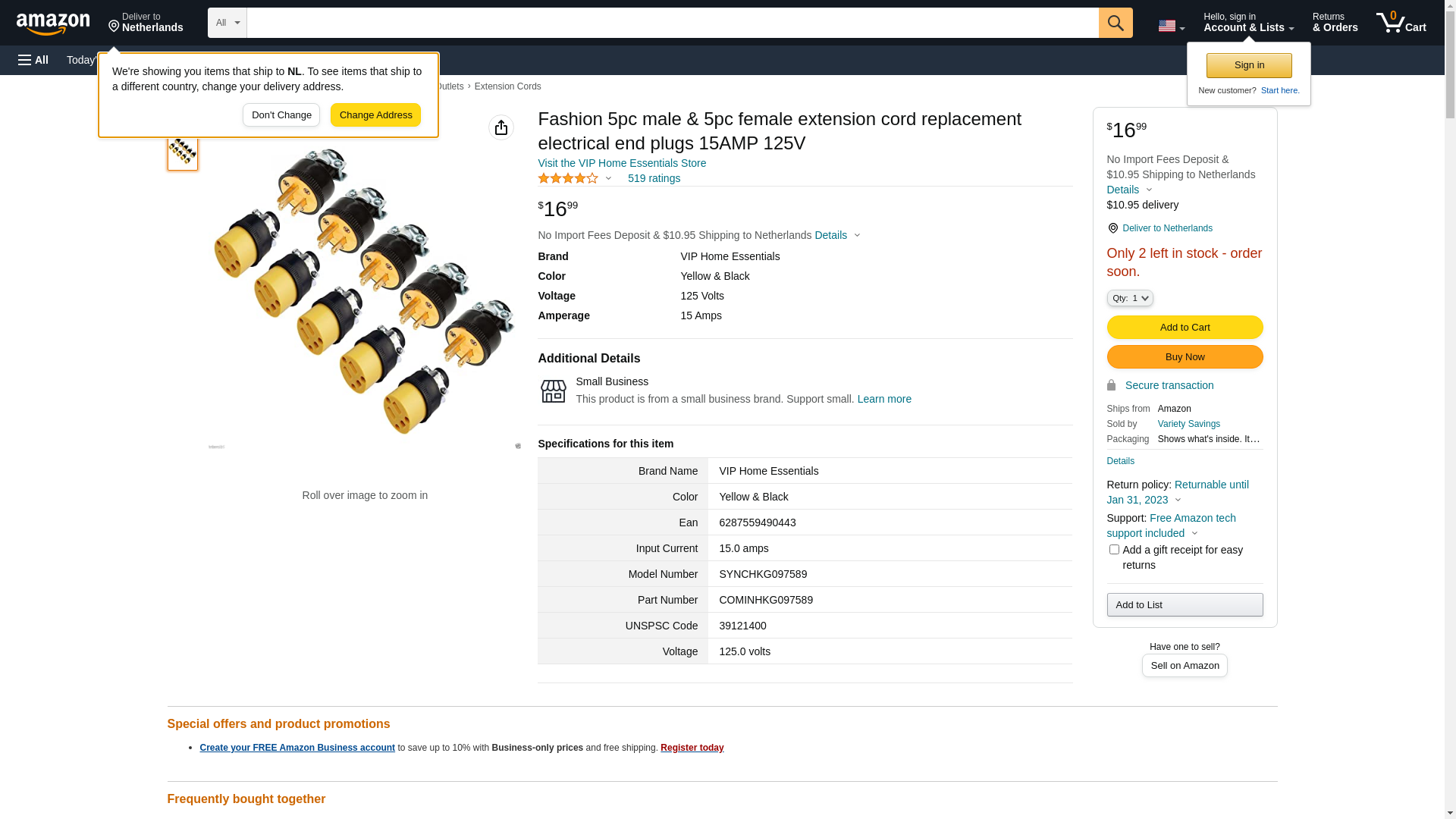Open Account & Lists menu
The width and height of the screenshot is (1456, 819).
tap(1248, 23)
